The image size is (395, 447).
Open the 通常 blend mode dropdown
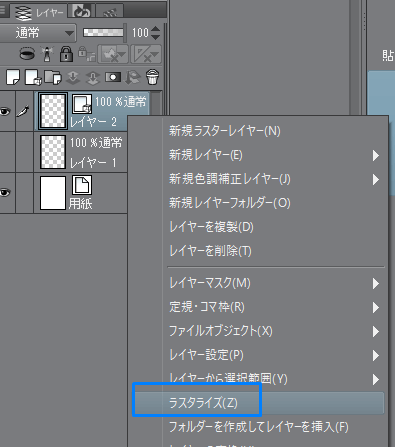(37, 33)
